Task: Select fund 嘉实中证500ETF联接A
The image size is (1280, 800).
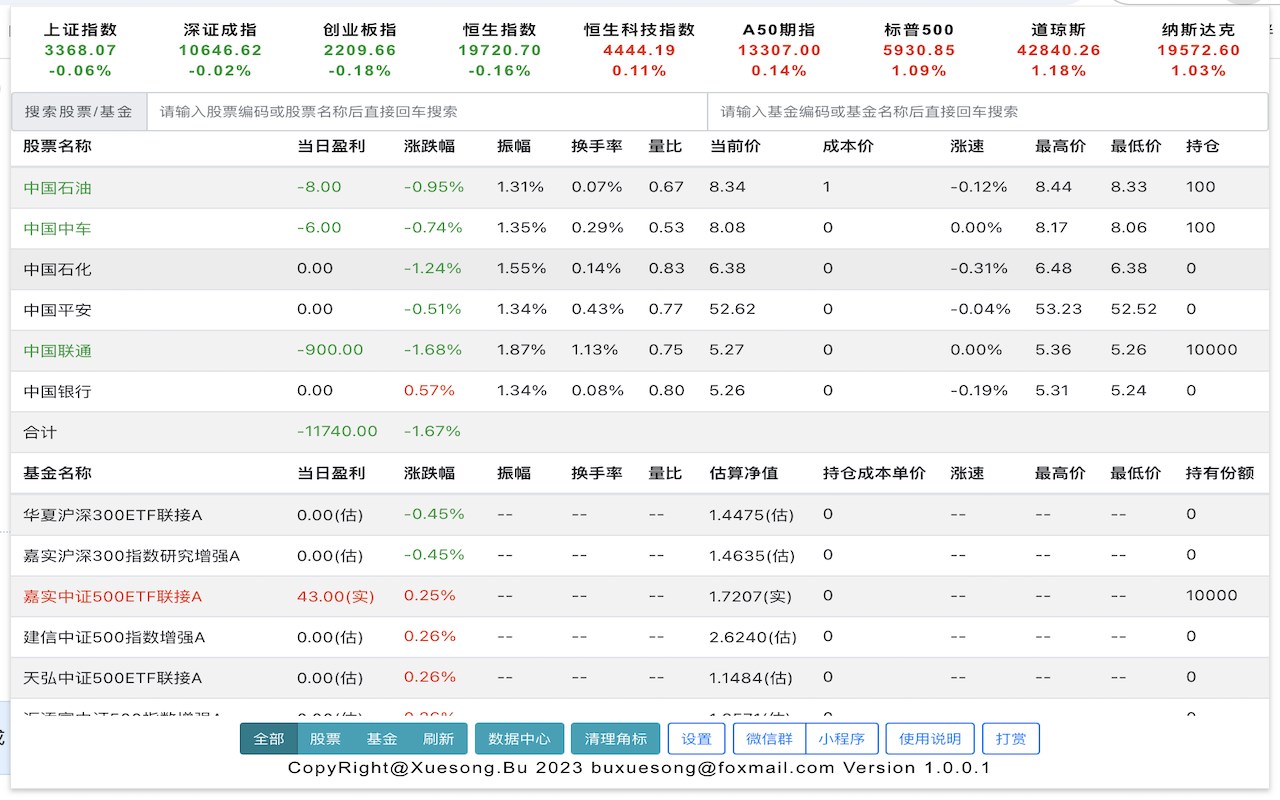Action: pos(113,596)
